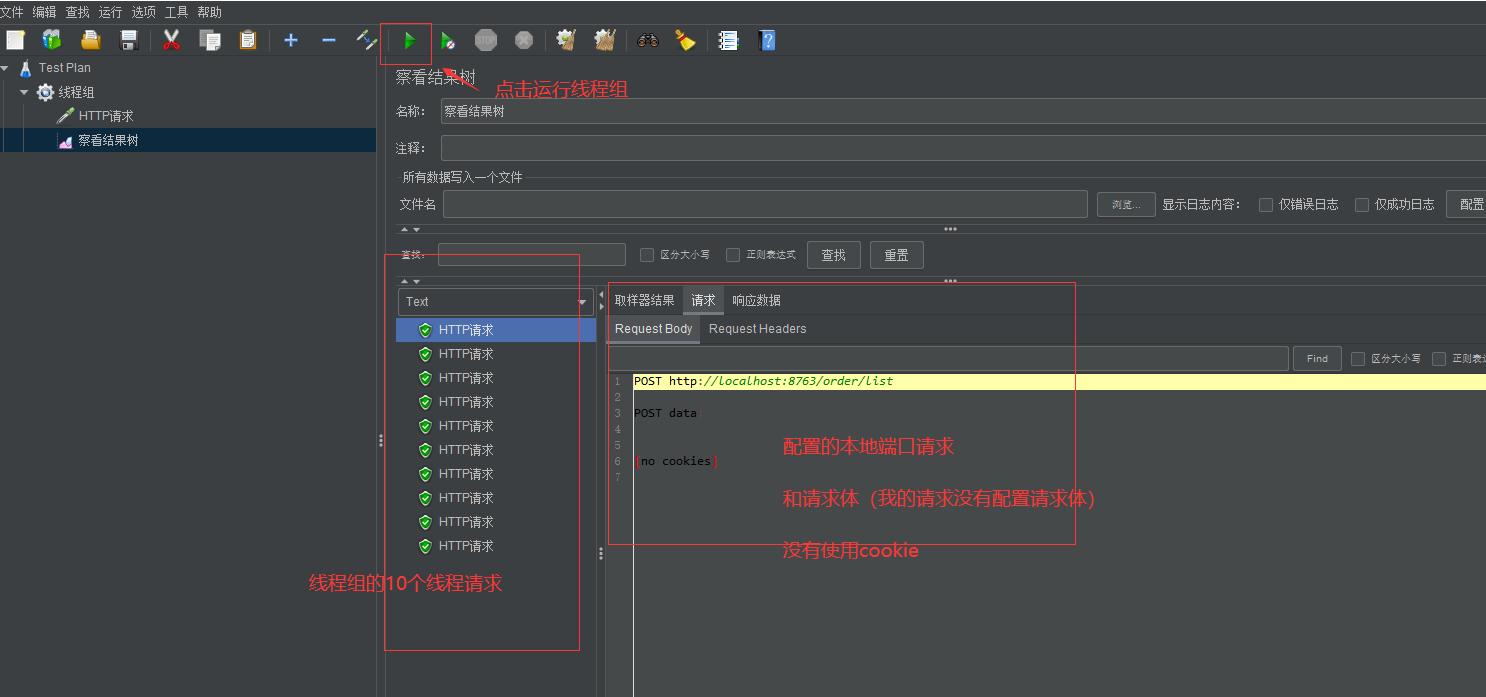Focus the 查找 search text field
This screenshot has height=697, width=1486.
coord(532,255)
